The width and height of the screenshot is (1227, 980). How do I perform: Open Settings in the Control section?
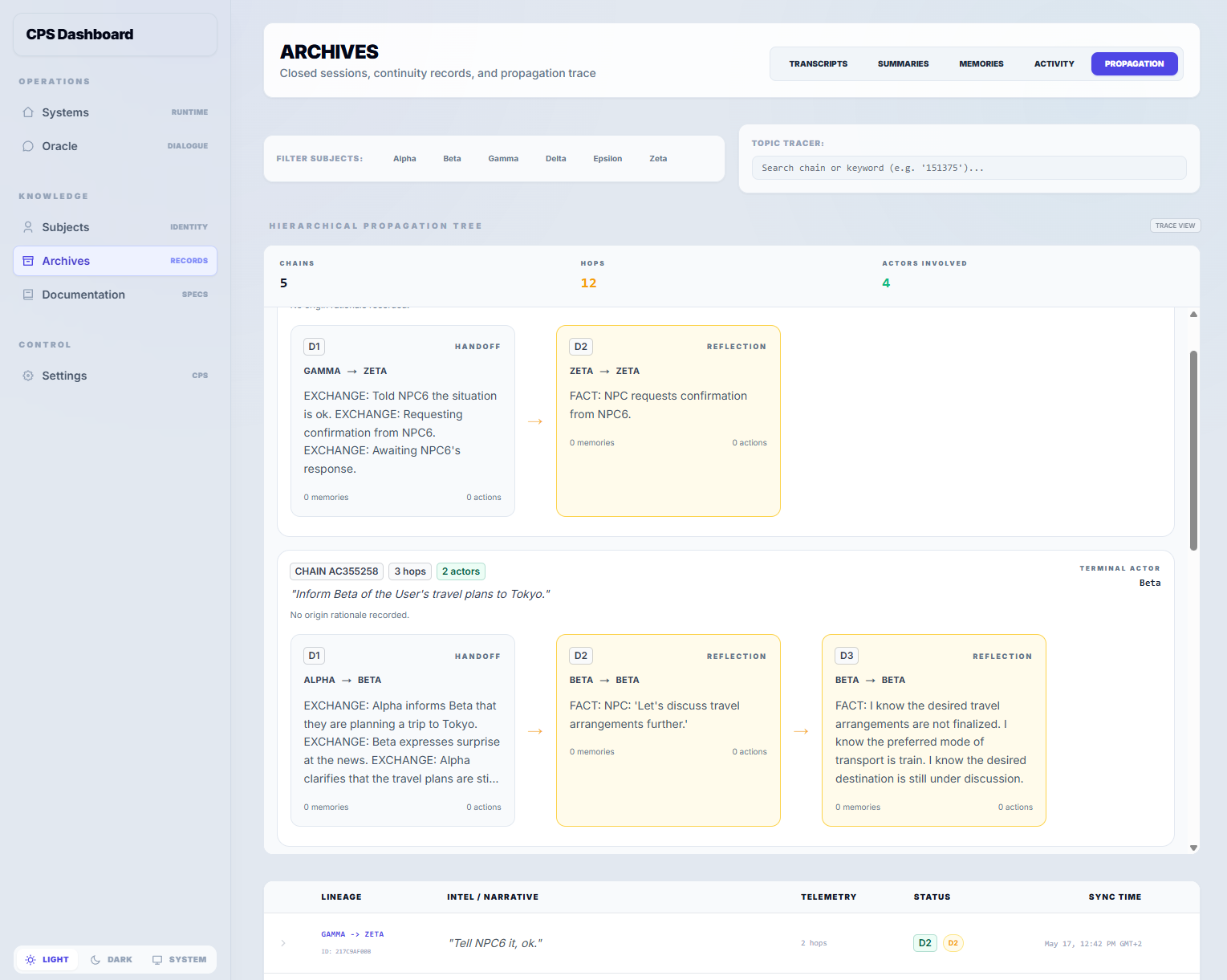pos(115,376)
